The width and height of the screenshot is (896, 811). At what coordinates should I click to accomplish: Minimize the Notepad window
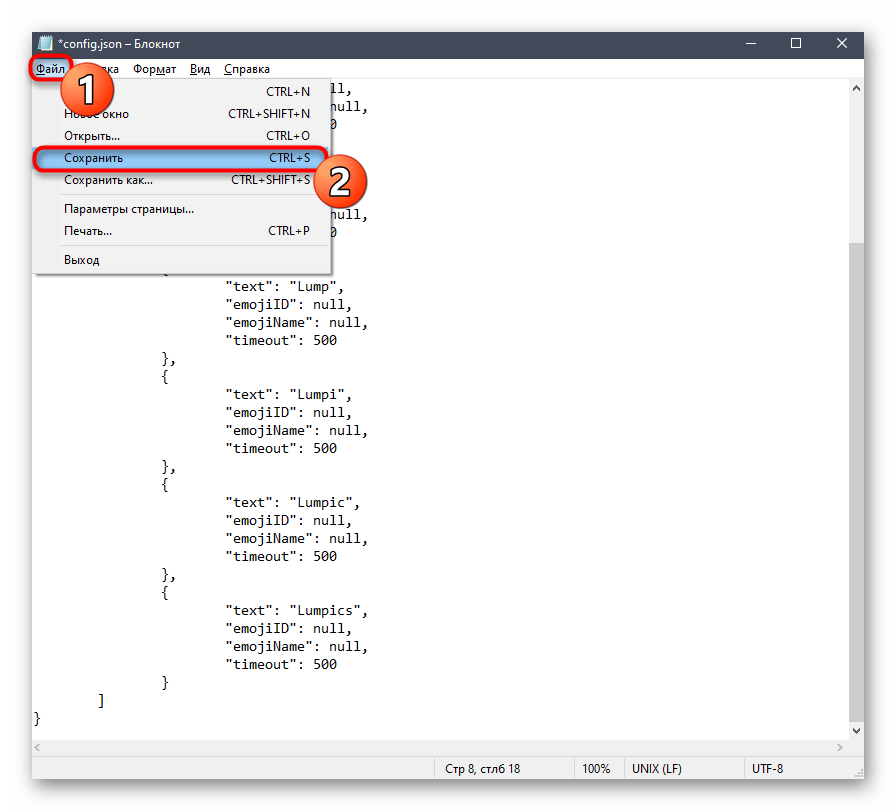coord(751,43)
